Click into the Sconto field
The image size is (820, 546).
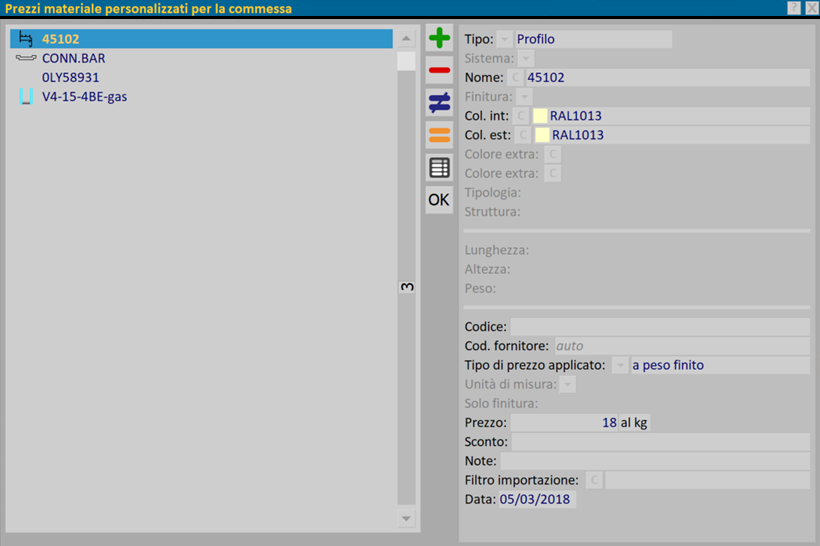click(x=660, y=442)
